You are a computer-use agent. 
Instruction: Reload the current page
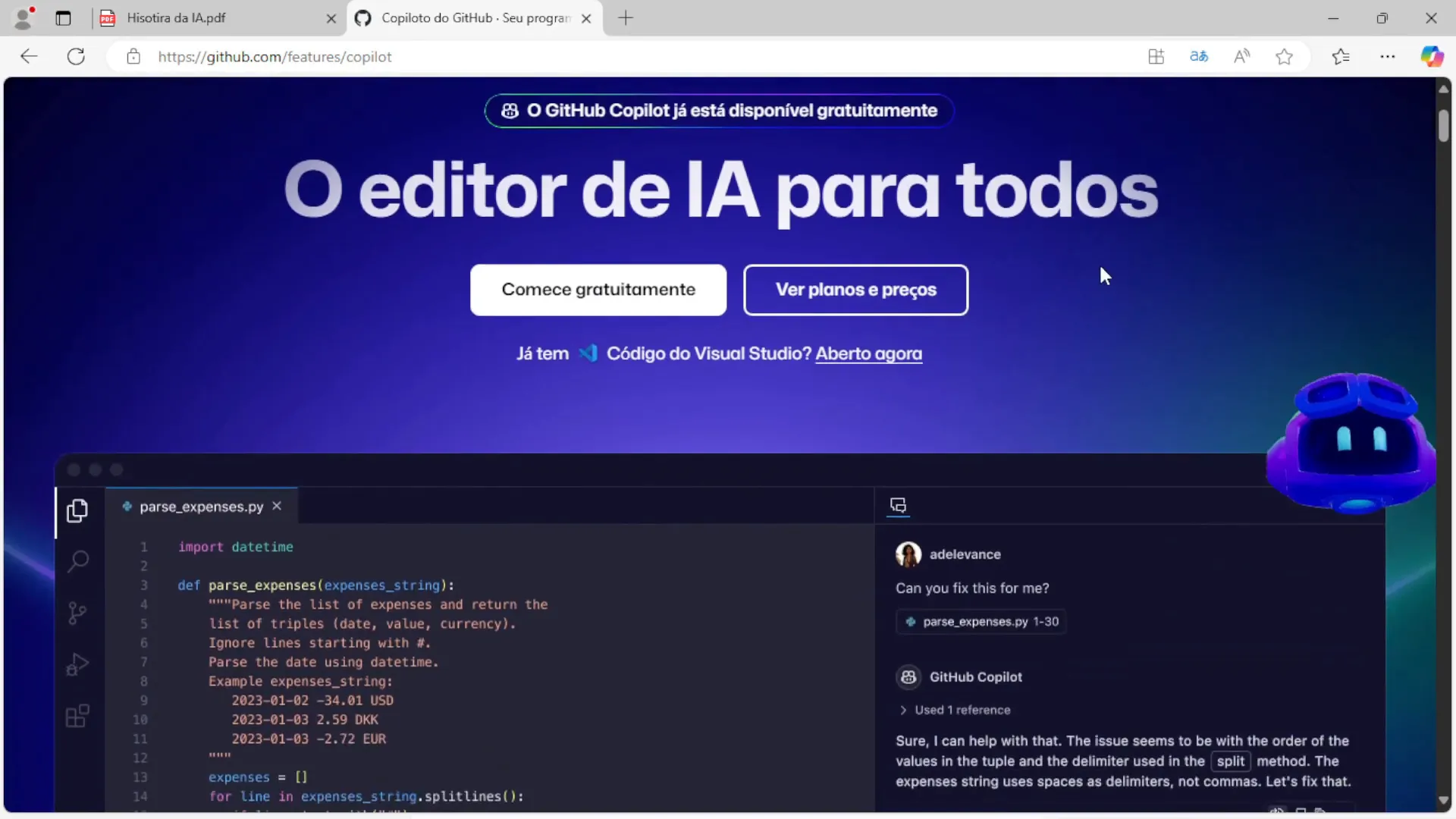[76, 56]
